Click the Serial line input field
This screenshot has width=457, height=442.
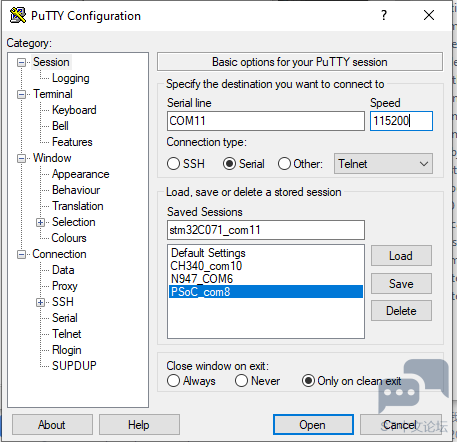(266, 121)
